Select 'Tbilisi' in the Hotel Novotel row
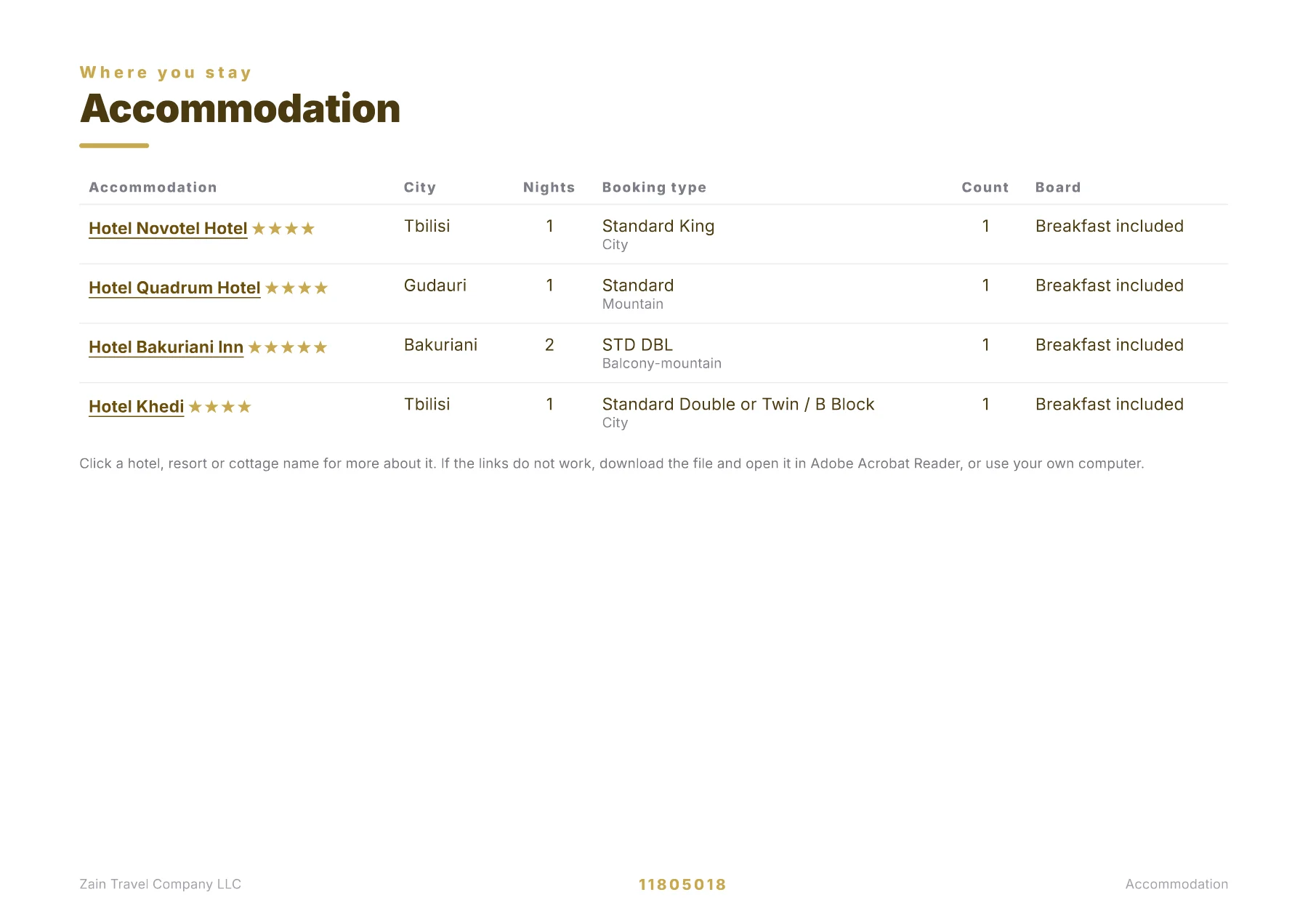Screen dimensions: 1308x924 pyautogui.click(x=427, y=226)
